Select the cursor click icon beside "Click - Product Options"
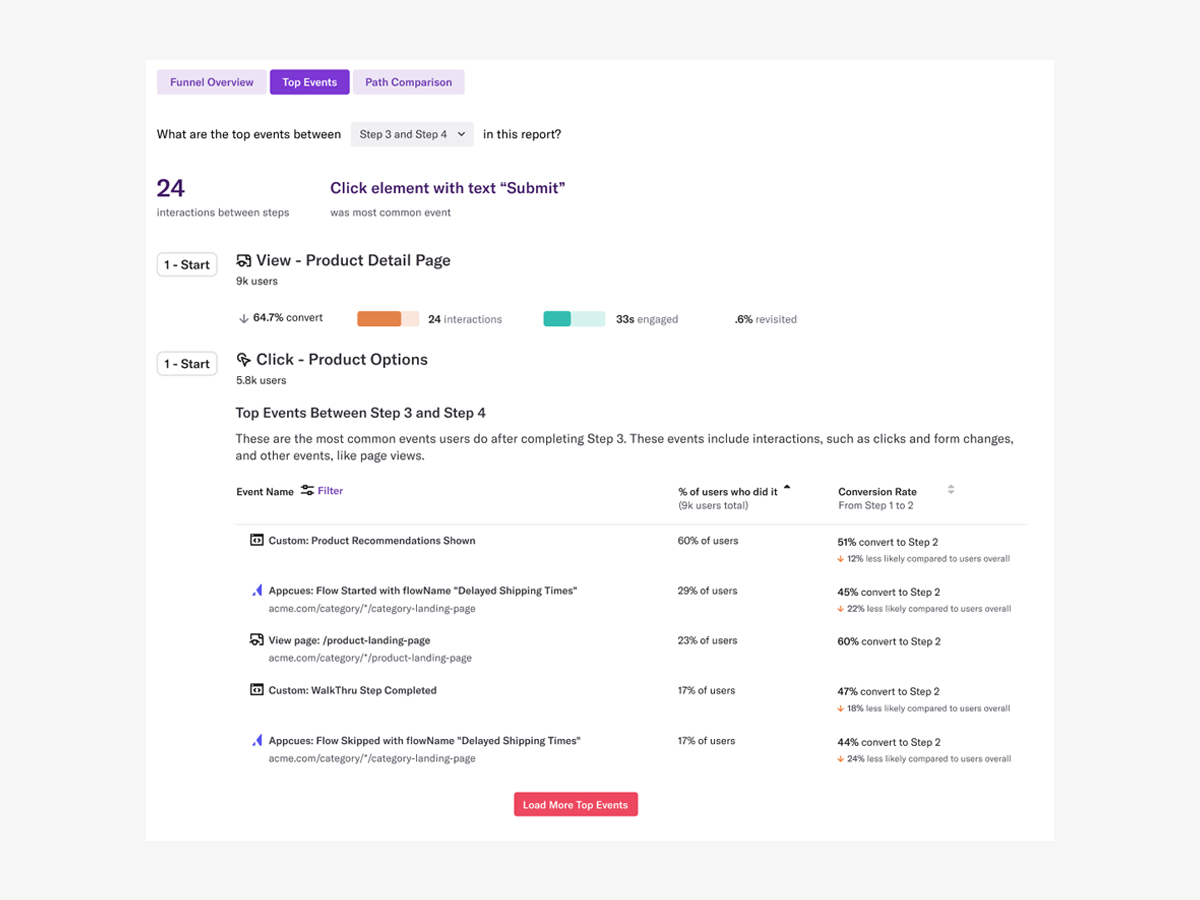 [242, 358]
